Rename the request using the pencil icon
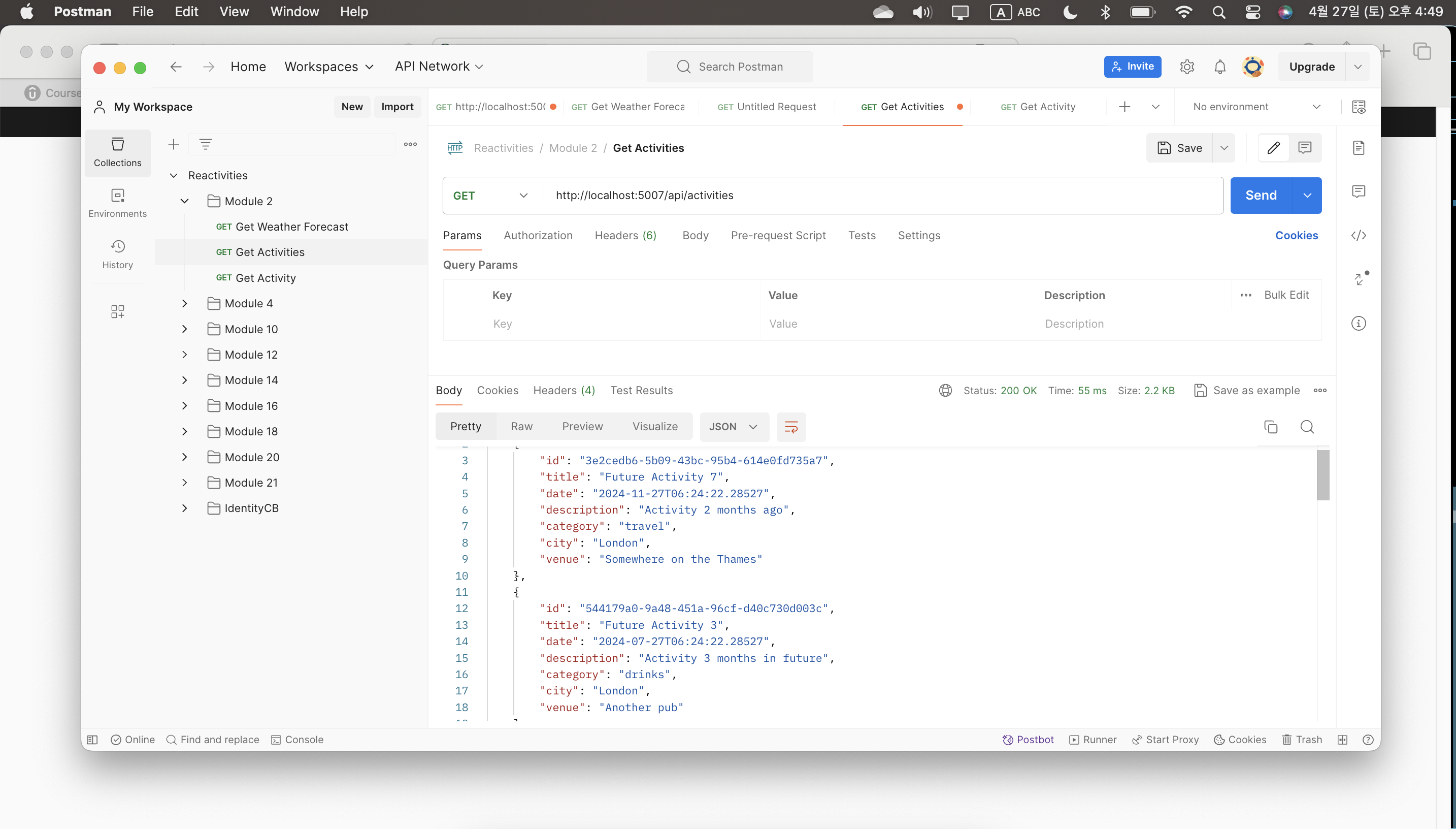Screen dimensions: 1456x829 (x=1274, y=147)
